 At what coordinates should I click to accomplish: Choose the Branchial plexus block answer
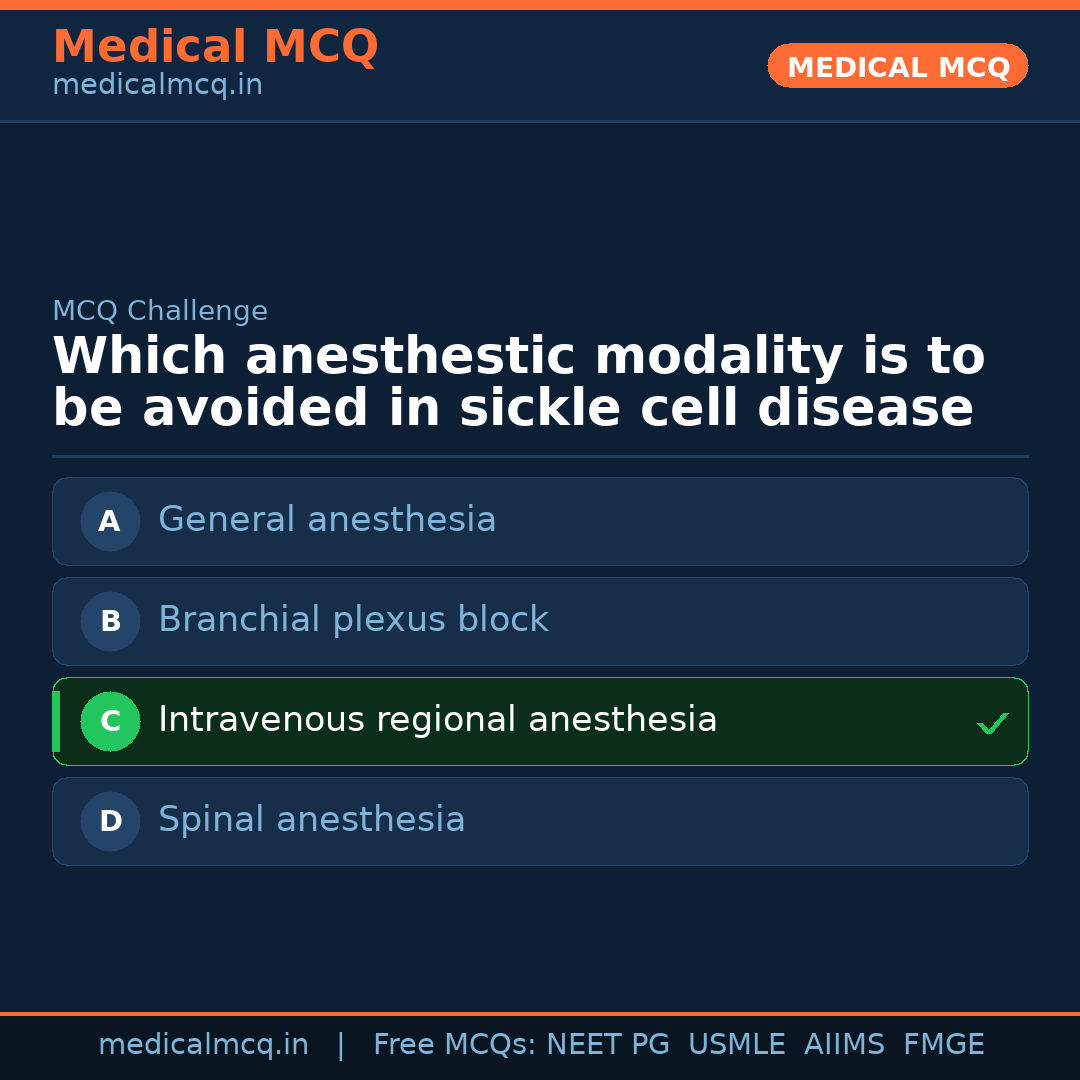[x=353, y=620]
